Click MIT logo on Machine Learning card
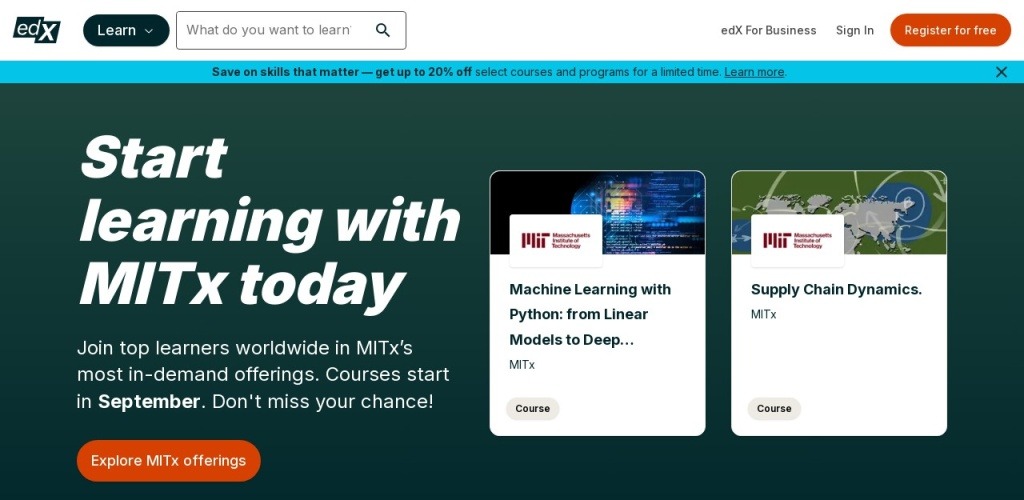The image size is (1024, 500). (x=556, y=240)
